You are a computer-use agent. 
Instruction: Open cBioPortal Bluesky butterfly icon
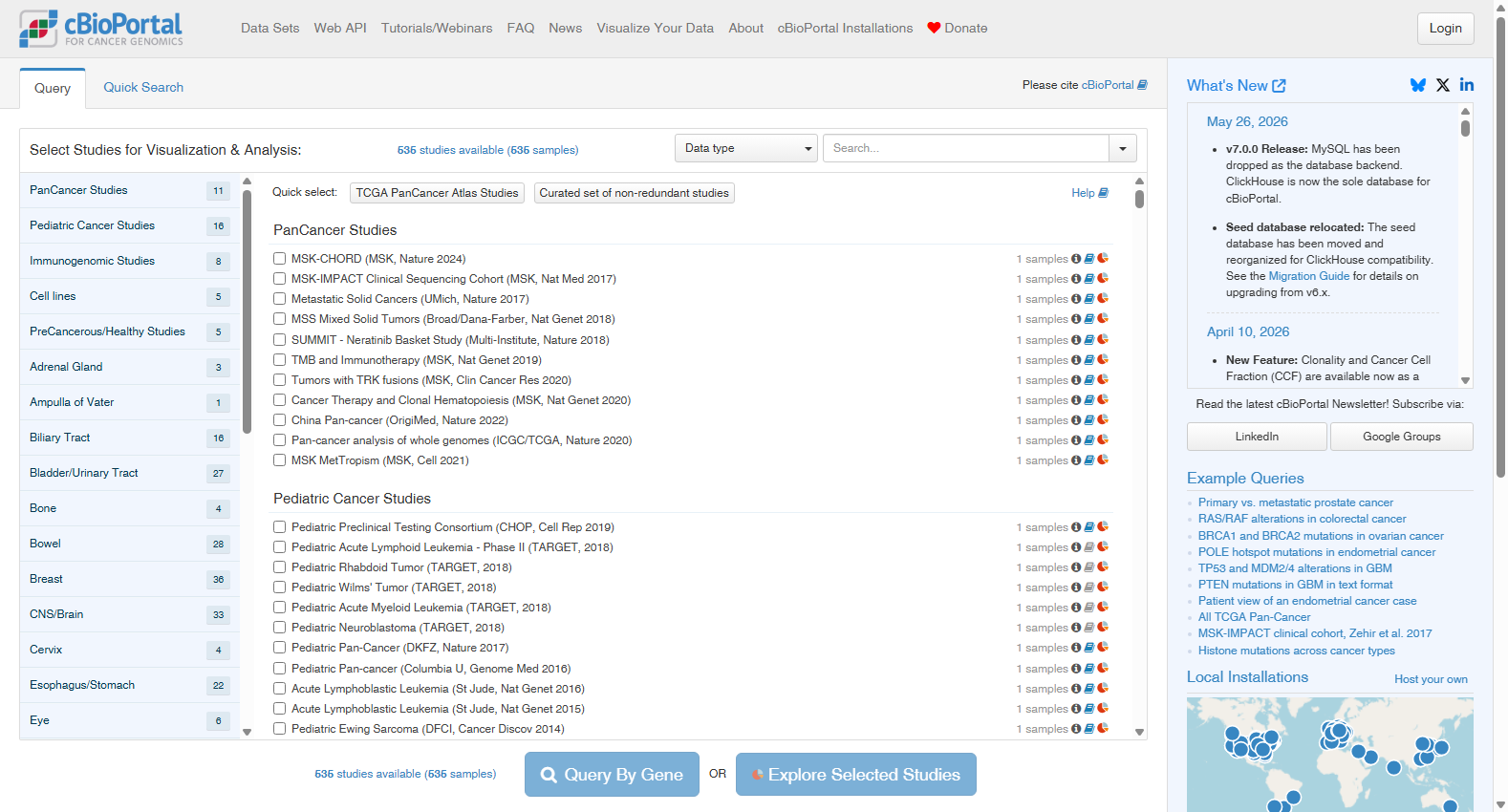point(1418,85)
